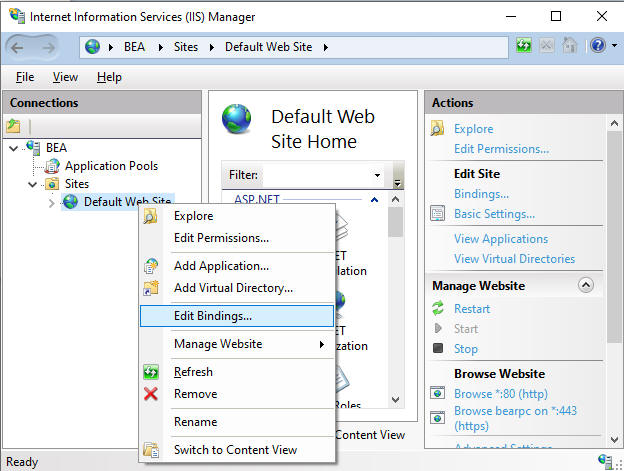
Task: Click the large Default Web Site globe
Action: tap(237, 119)
